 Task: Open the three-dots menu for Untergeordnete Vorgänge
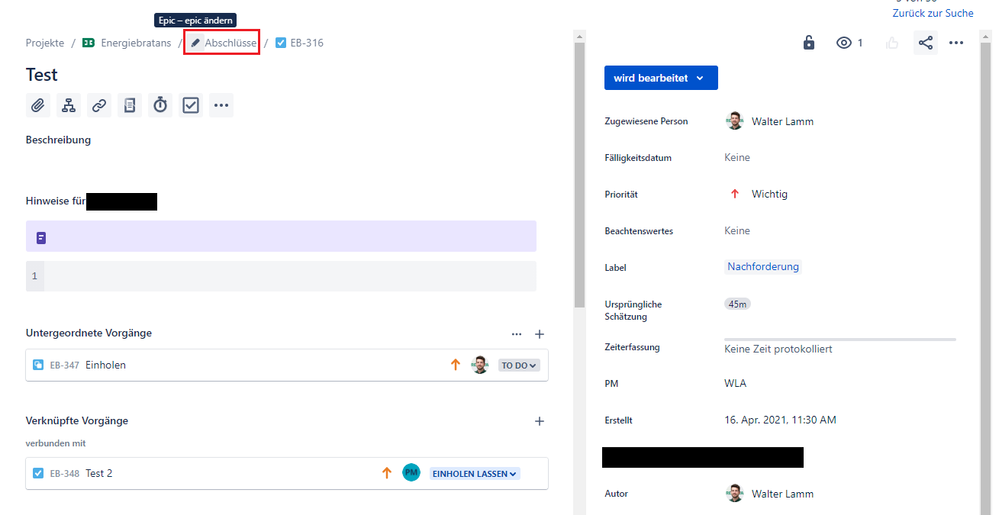point(517,334)
